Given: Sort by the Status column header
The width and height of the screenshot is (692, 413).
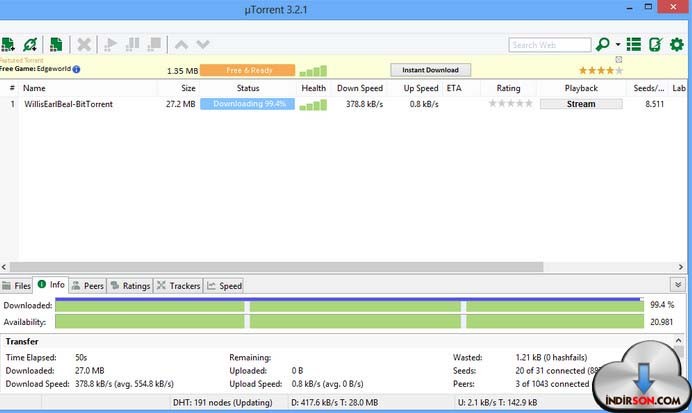Looking at the screenshot, I should click(x=248, y=88).
